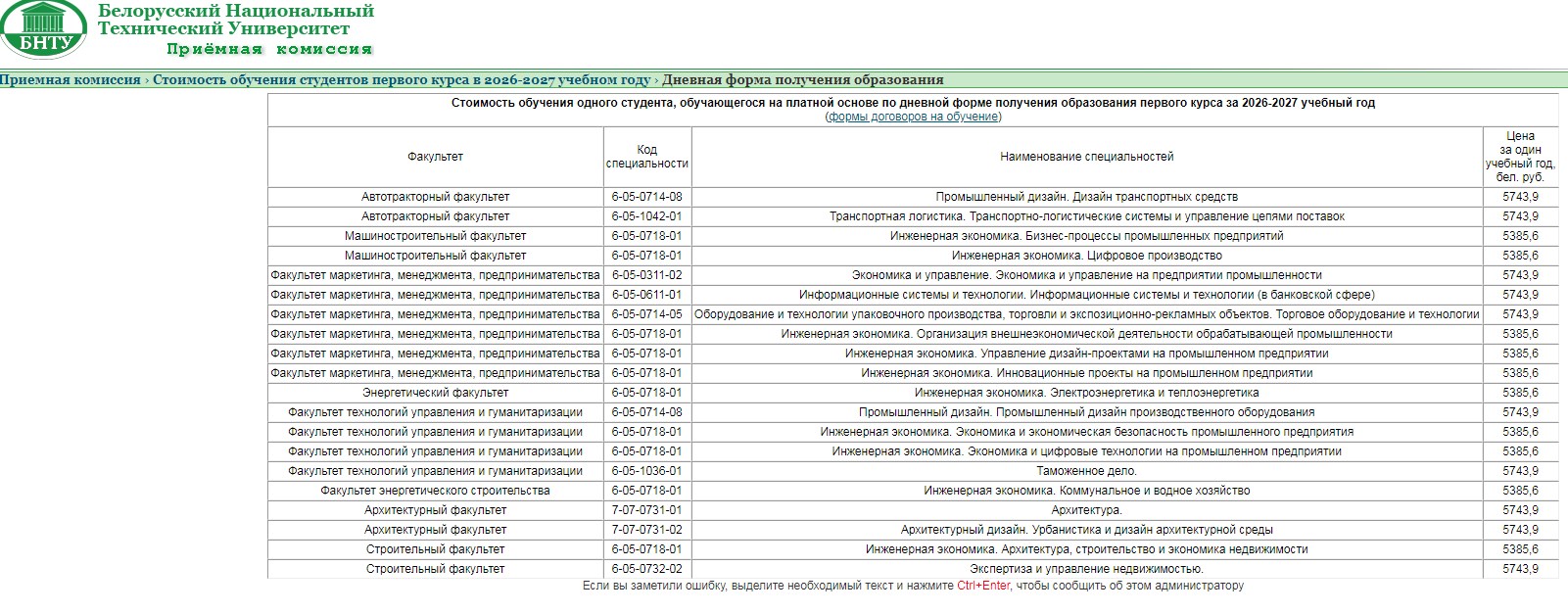Click the Наименование специальностей column header
Screen dimensions: 1568x614
tap(1087, 157)
